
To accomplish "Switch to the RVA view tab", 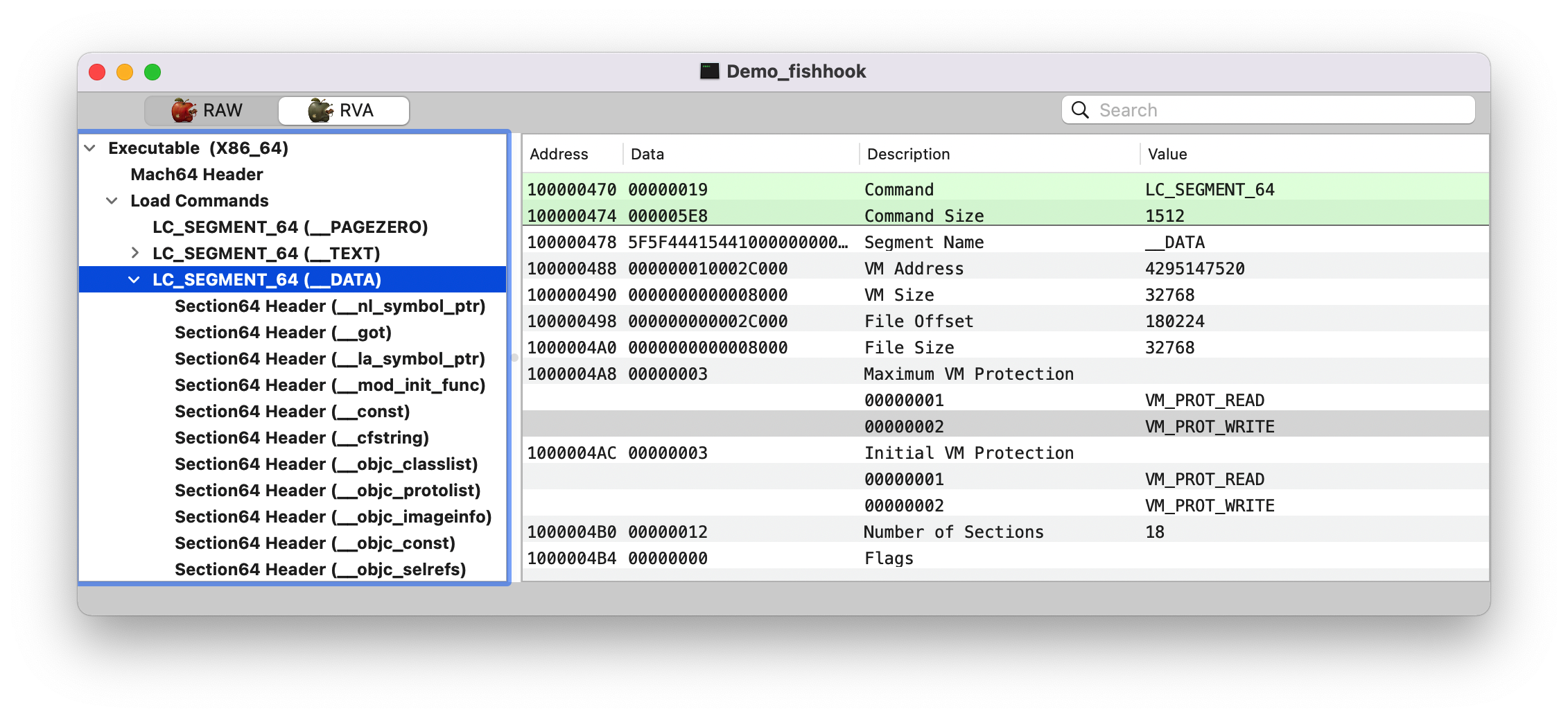I will 343,110.
